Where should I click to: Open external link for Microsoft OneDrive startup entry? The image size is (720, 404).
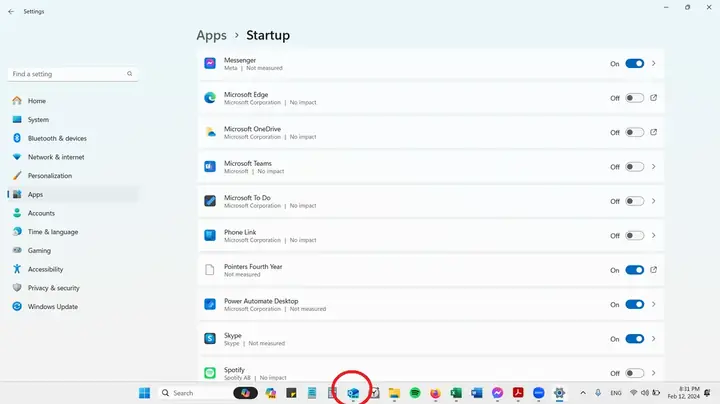click(x=653, y=132)
